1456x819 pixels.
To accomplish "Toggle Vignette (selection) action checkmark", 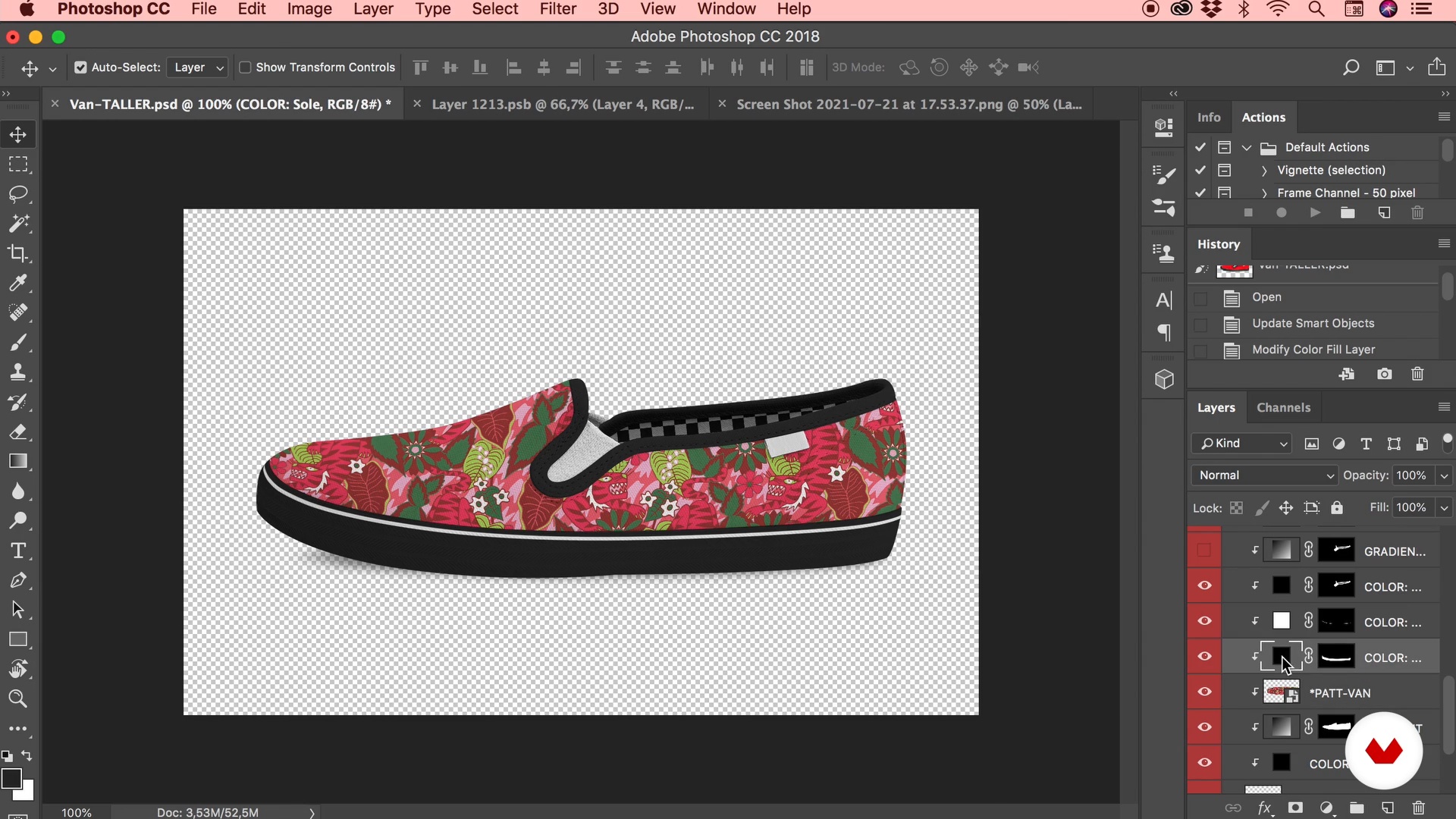I will pyautogui.click(x=1200, y=170).
